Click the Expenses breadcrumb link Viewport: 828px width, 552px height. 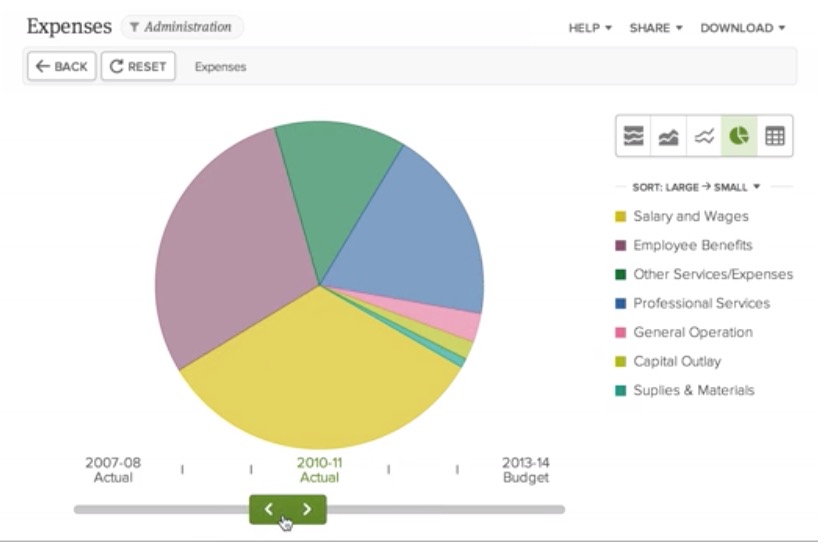pos(220,67)
